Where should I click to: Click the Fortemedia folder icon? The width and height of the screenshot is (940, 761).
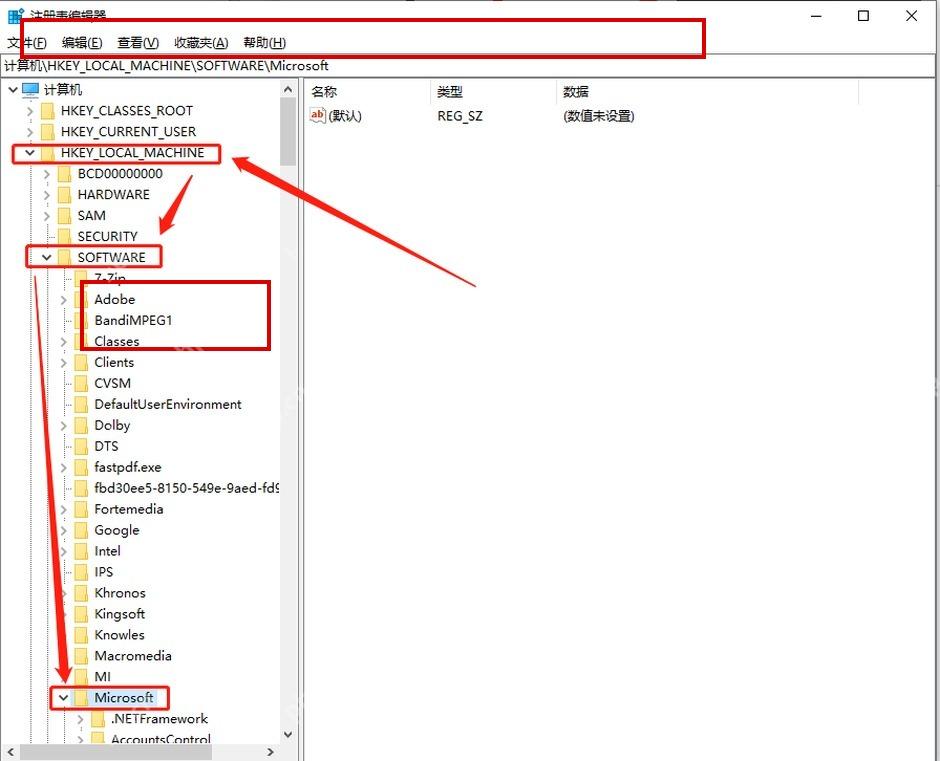coord(81,509)
